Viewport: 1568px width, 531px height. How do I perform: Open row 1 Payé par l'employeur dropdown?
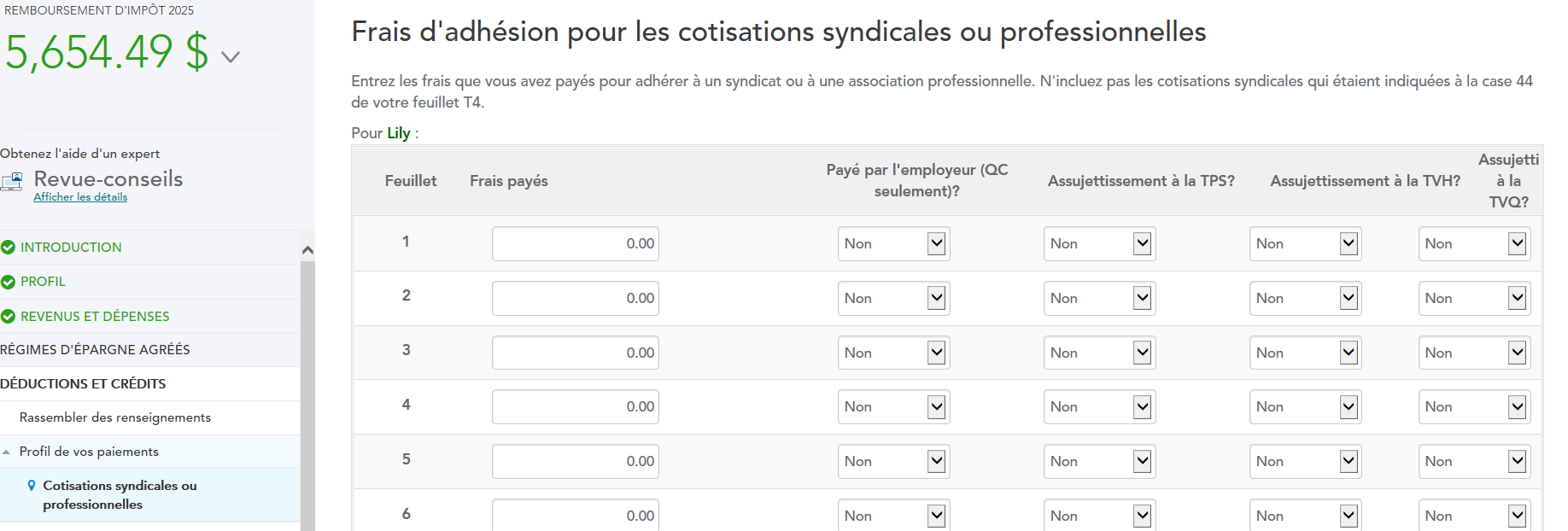893,244
